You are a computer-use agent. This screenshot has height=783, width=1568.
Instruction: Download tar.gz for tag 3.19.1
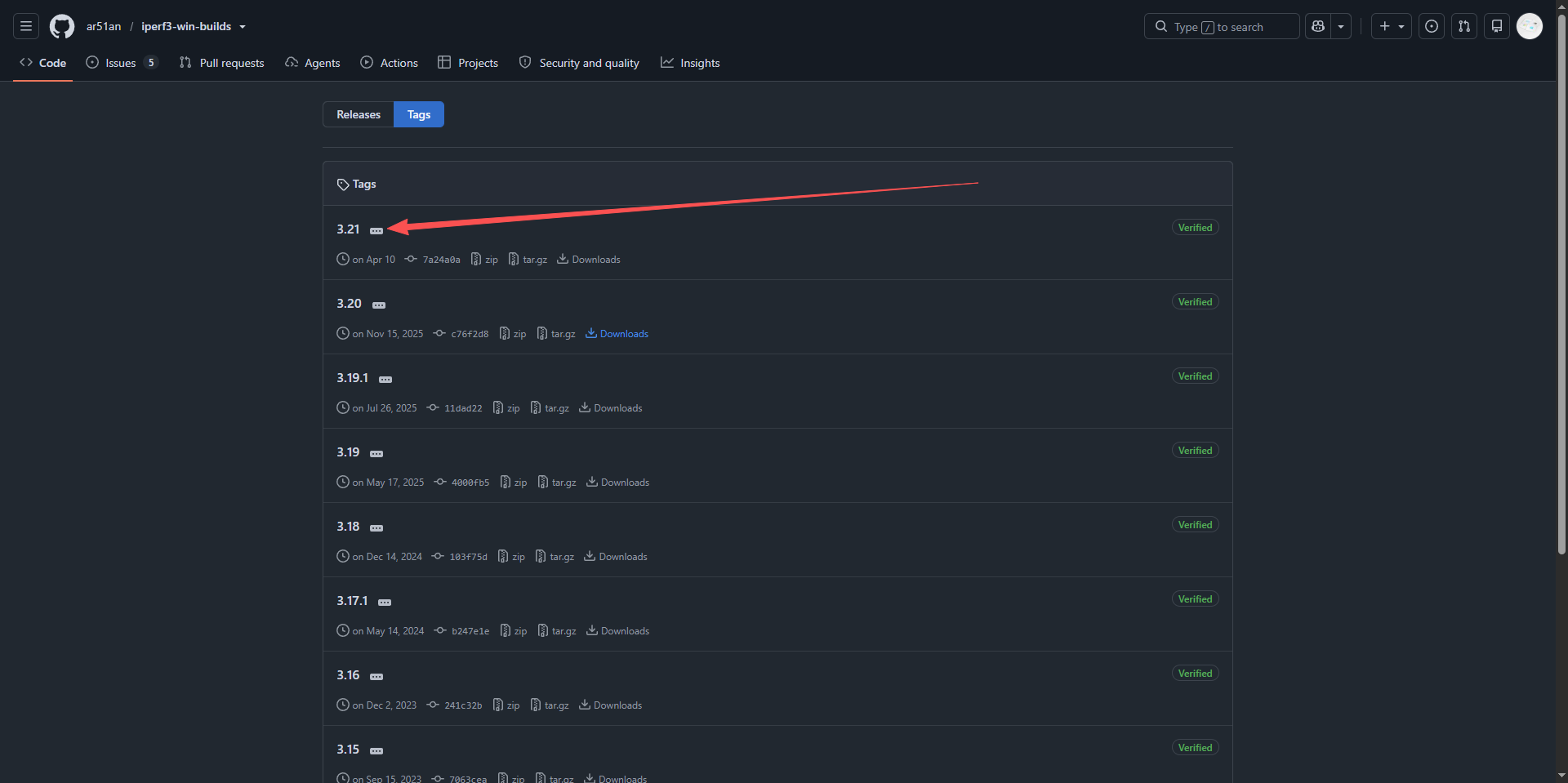550,408
